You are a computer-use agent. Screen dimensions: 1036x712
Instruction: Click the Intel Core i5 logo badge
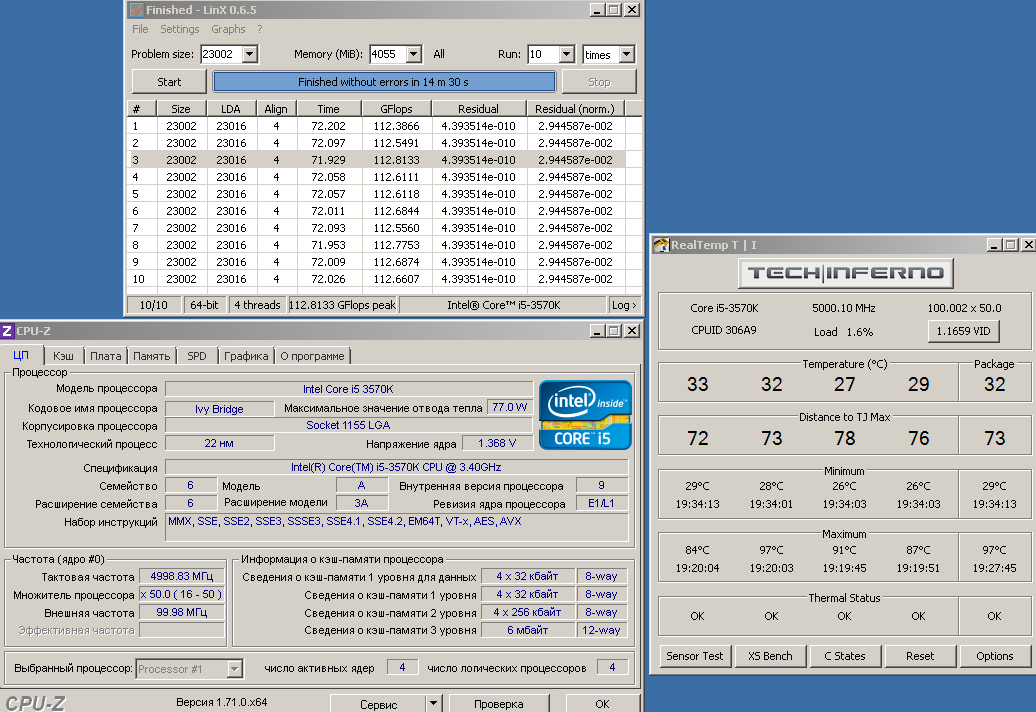(585, 414)
